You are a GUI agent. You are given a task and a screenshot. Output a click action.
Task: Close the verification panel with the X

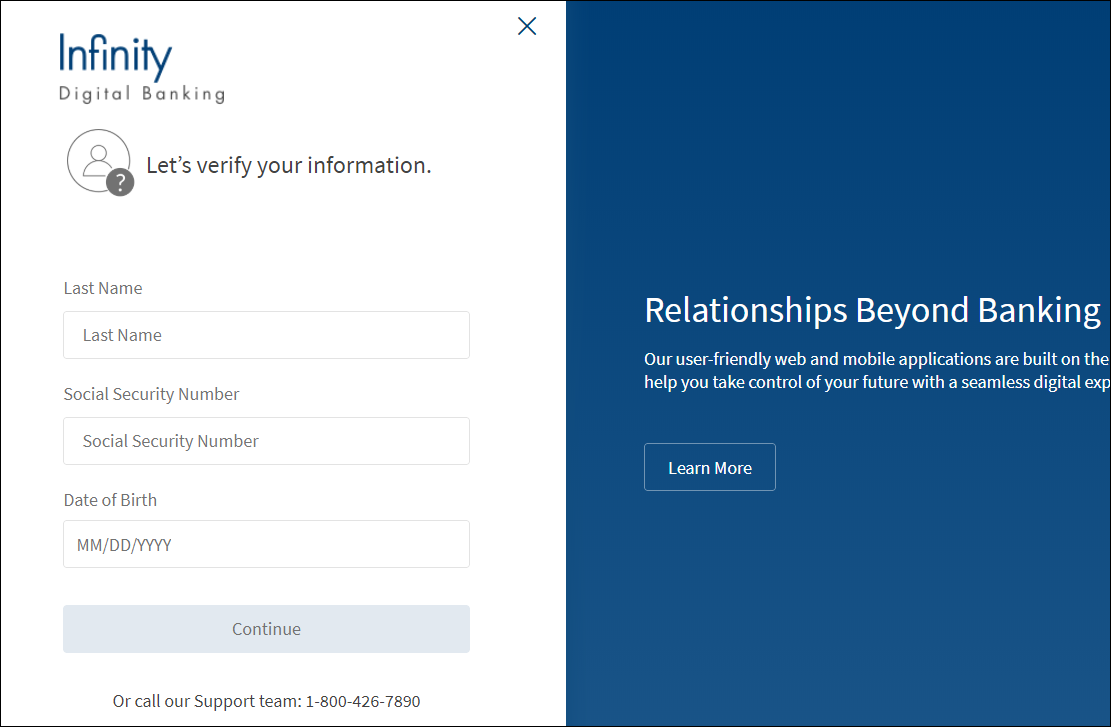[527, 27]
